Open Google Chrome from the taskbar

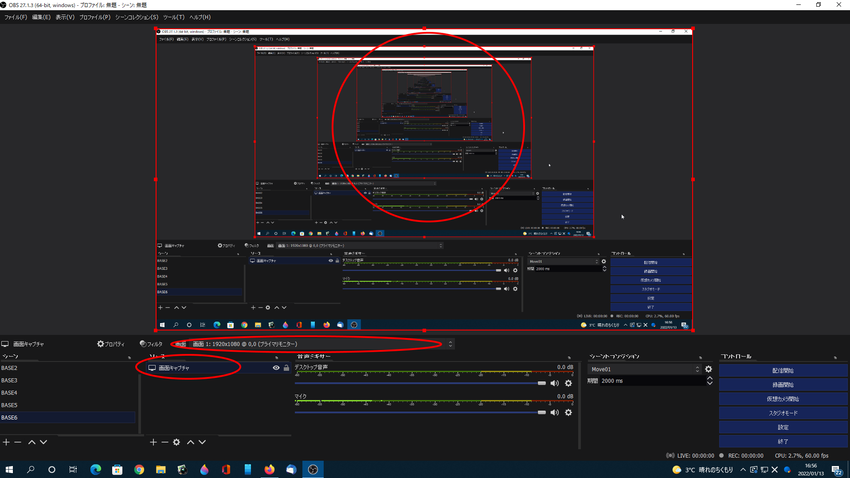(x=139, y=469)
